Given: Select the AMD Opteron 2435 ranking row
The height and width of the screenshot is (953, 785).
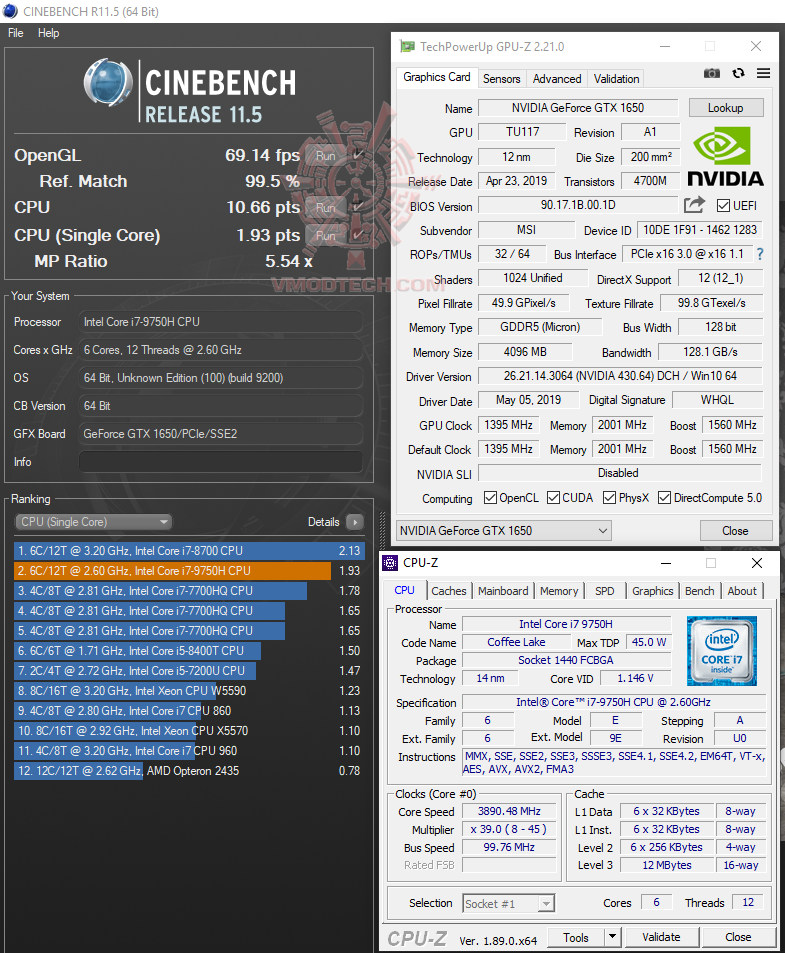Looking at the screenshot, I should point(189,771).
